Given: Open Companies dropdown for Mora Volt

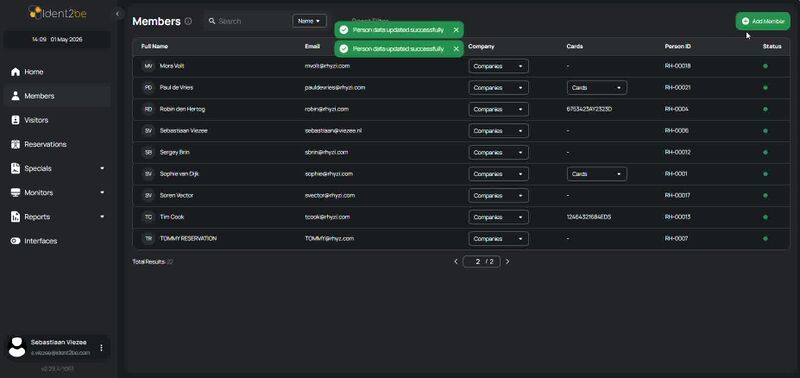Looking at the screenshot, I should click(498, 66).
